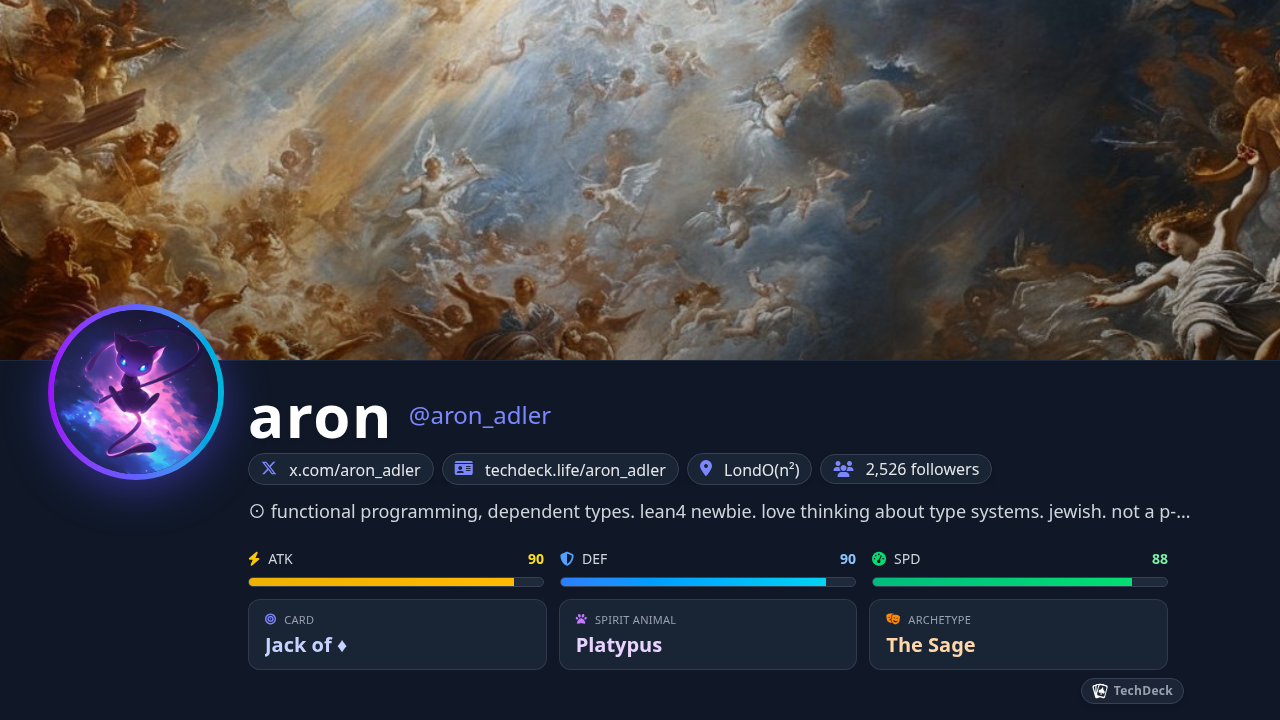Click the round profile avatar image
Viewport: 1280px width, 720px height.
(136, 392)
